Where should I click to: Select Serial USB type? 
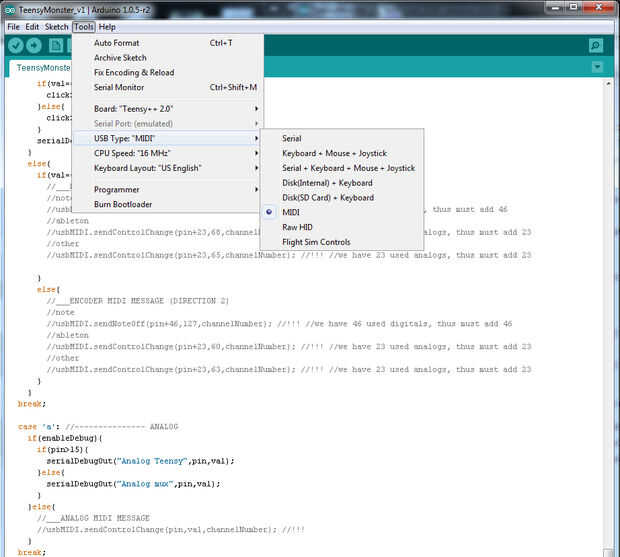point(342,138)
